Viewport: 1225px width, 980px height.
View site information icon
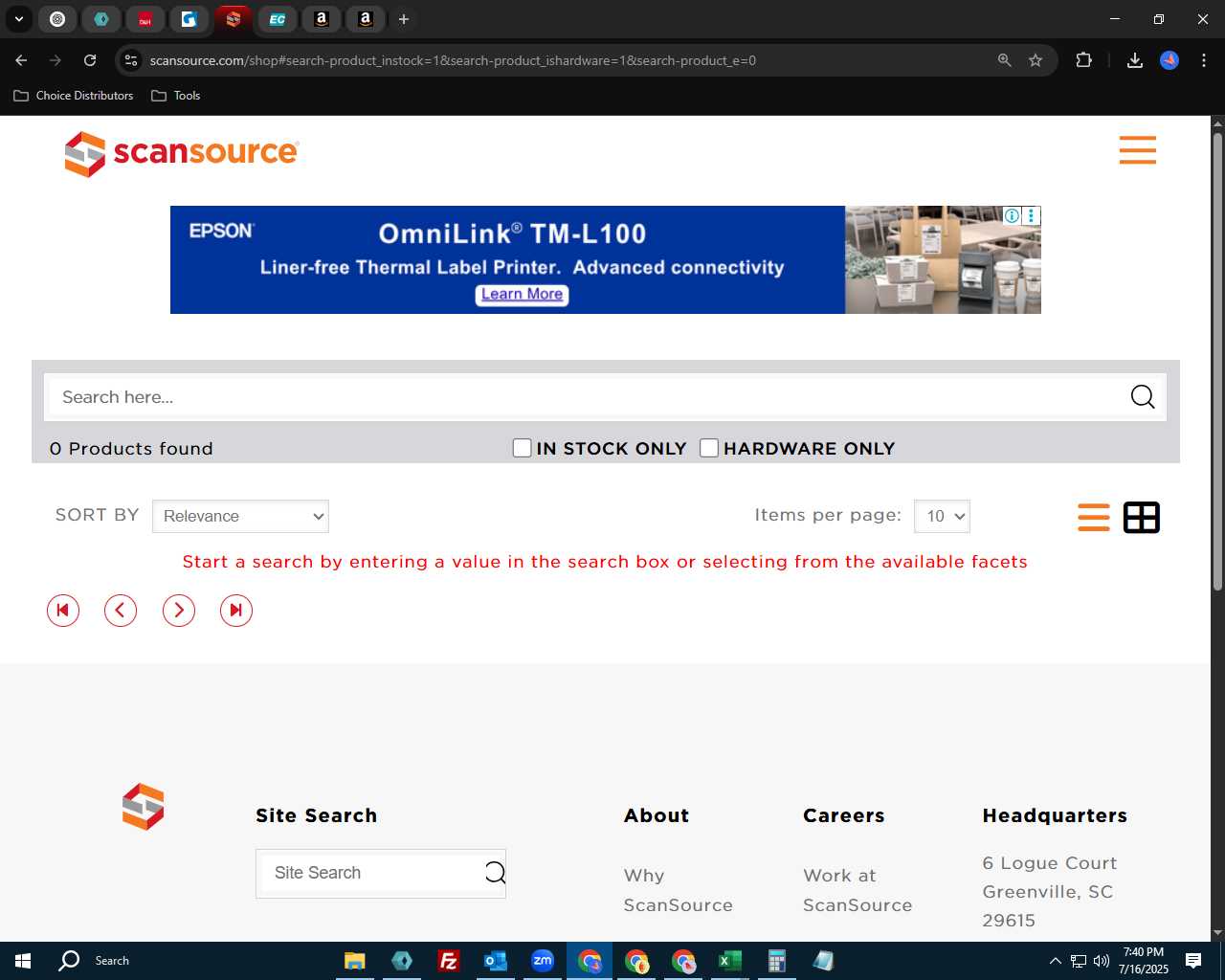(131, 60)
